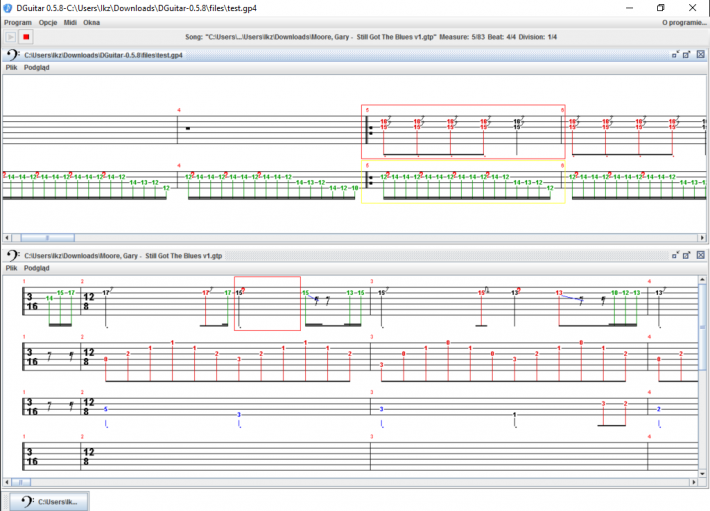Click the Song status text in toolbar

pyautogui.click(x=371, y=37)
